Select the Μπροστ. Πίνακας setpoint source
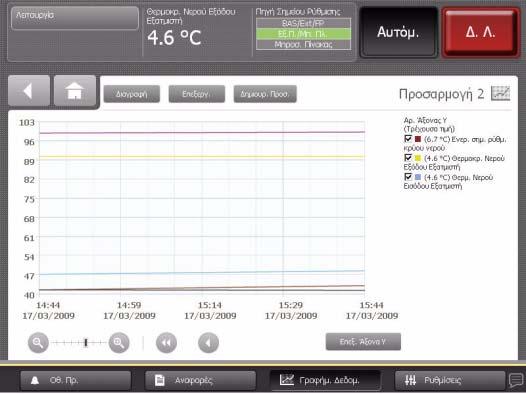 tap(304, 45)
